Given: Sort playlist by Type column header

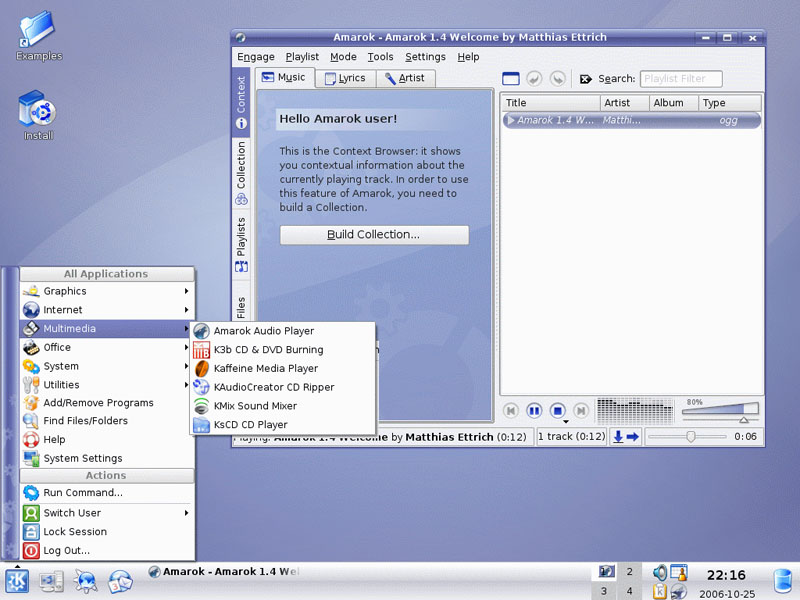Looking at the screenshot, I should (730, 103).
